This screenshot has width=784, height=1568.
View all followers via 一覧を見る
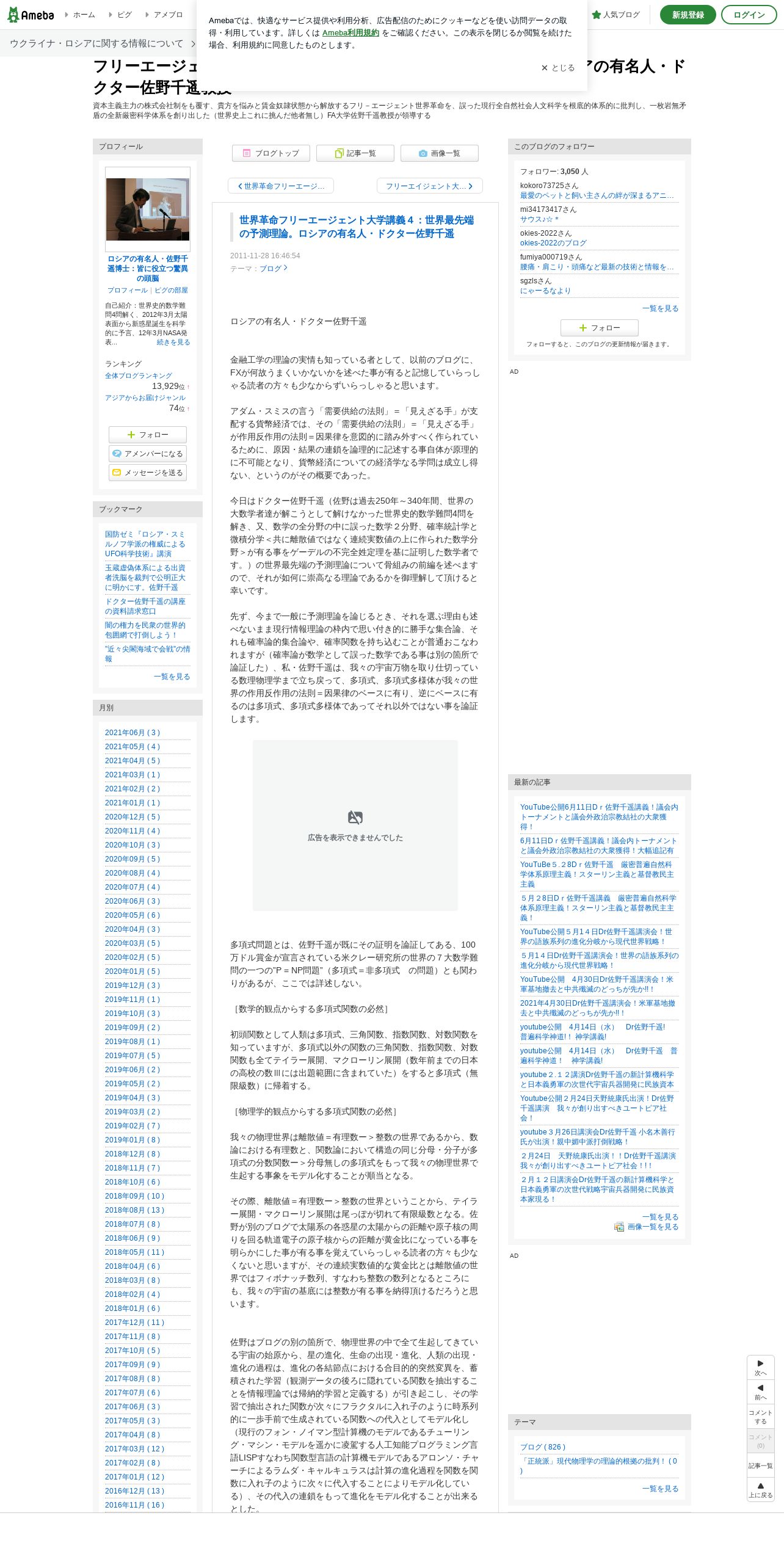coord(661,308)
